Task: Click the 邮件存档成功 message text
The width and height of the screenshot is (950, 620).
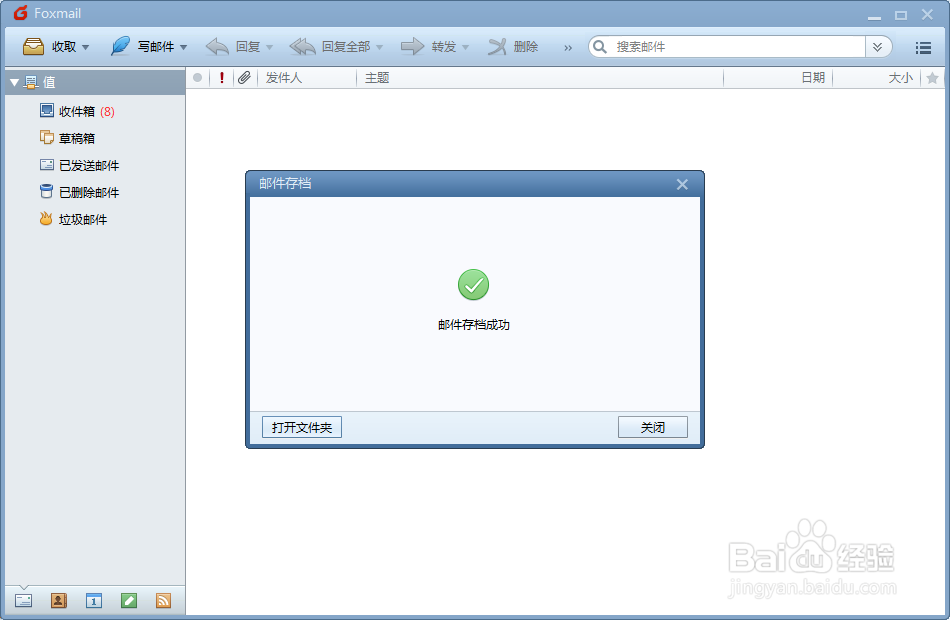Action: coord(474,325)
